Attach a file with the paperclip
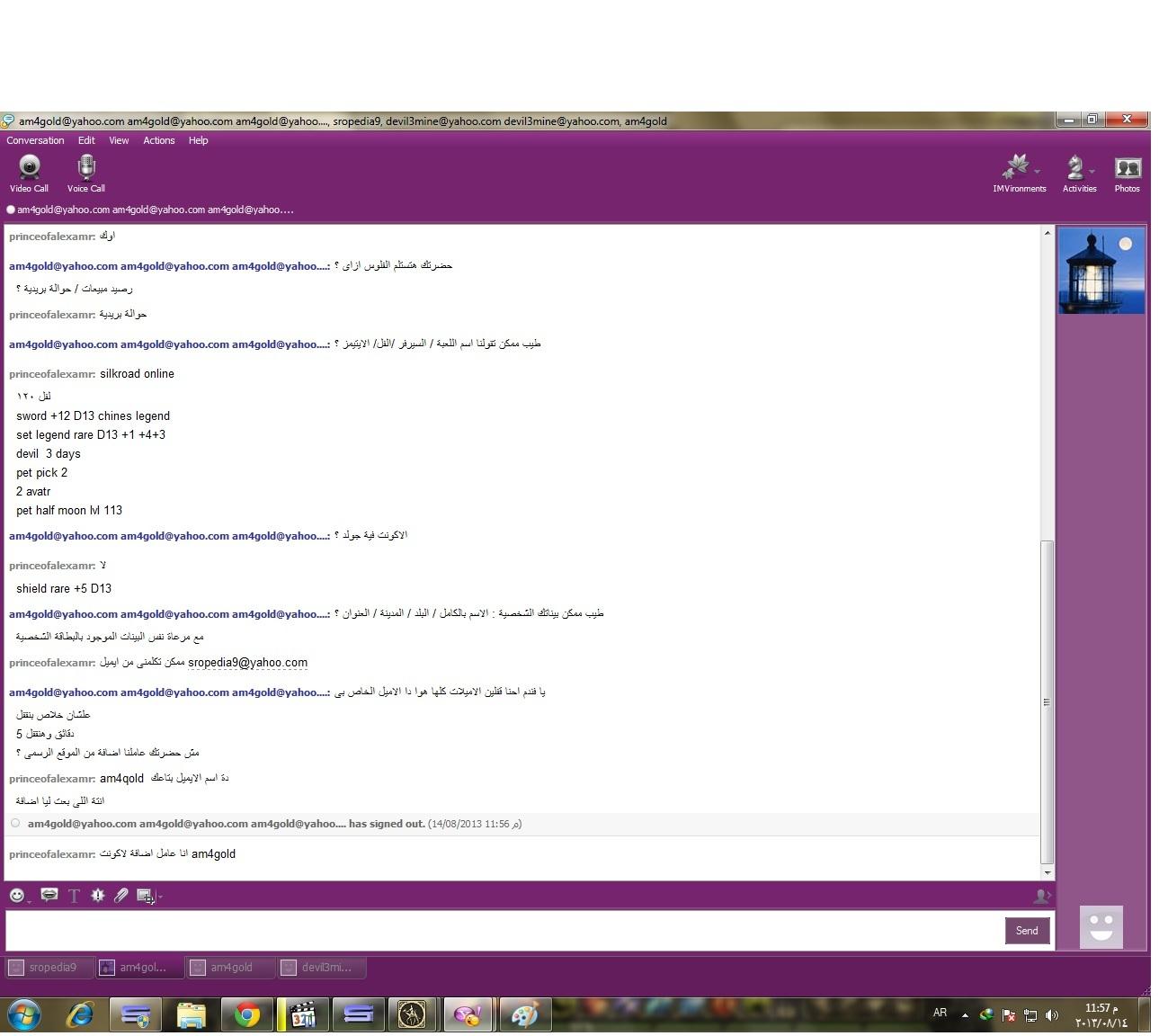Viewport: 1159px width, 1036px height. (121, 895)
